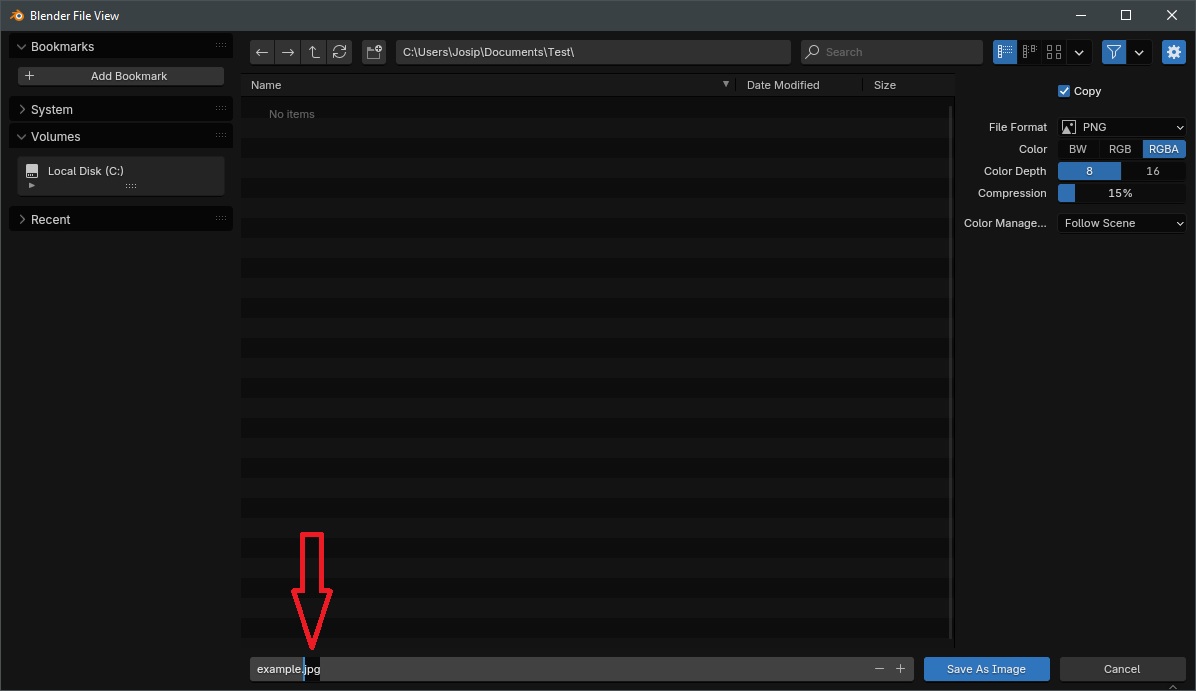Click the Blender logo in title bar
Screen dimensions: 1196x691
[x=16, y=15]
